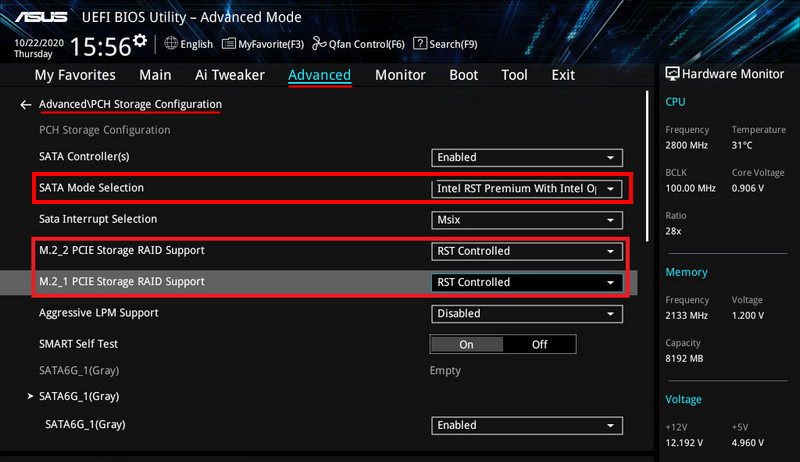The height and width of the screenshot is (462, 800).
Task: Open the My Favorites tab
Action: 75,75
